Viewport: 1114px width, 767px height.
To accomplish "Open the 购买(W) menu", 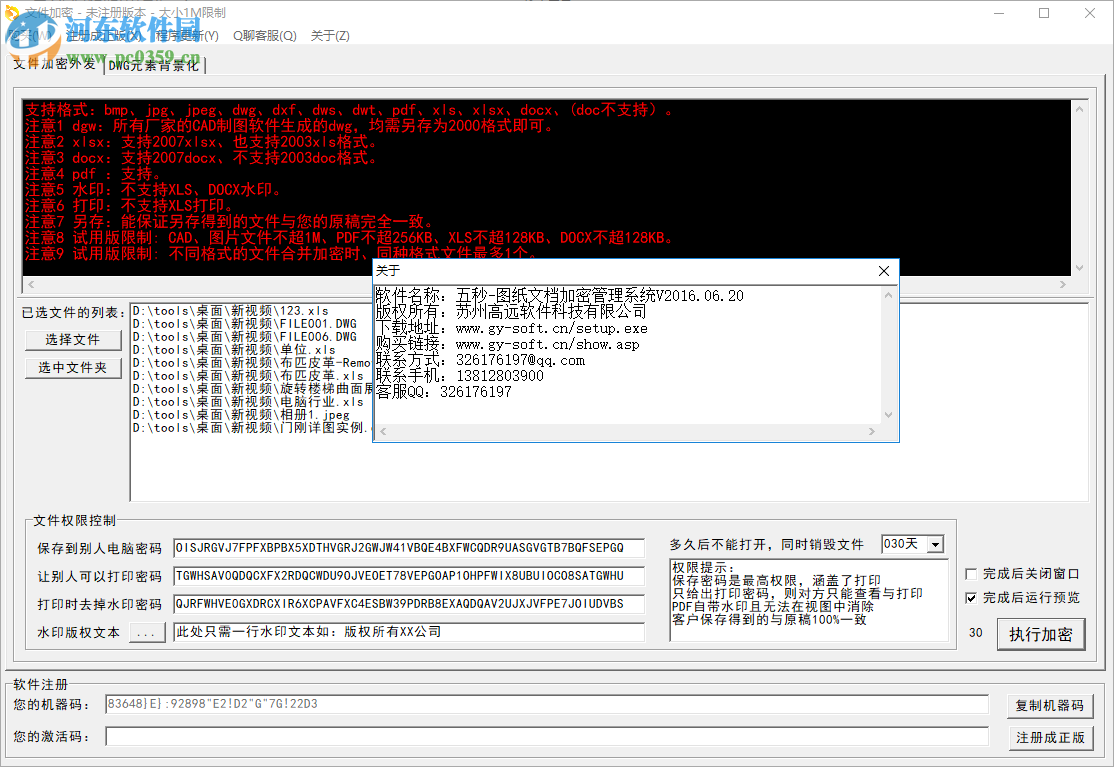I will click(32, 36).
